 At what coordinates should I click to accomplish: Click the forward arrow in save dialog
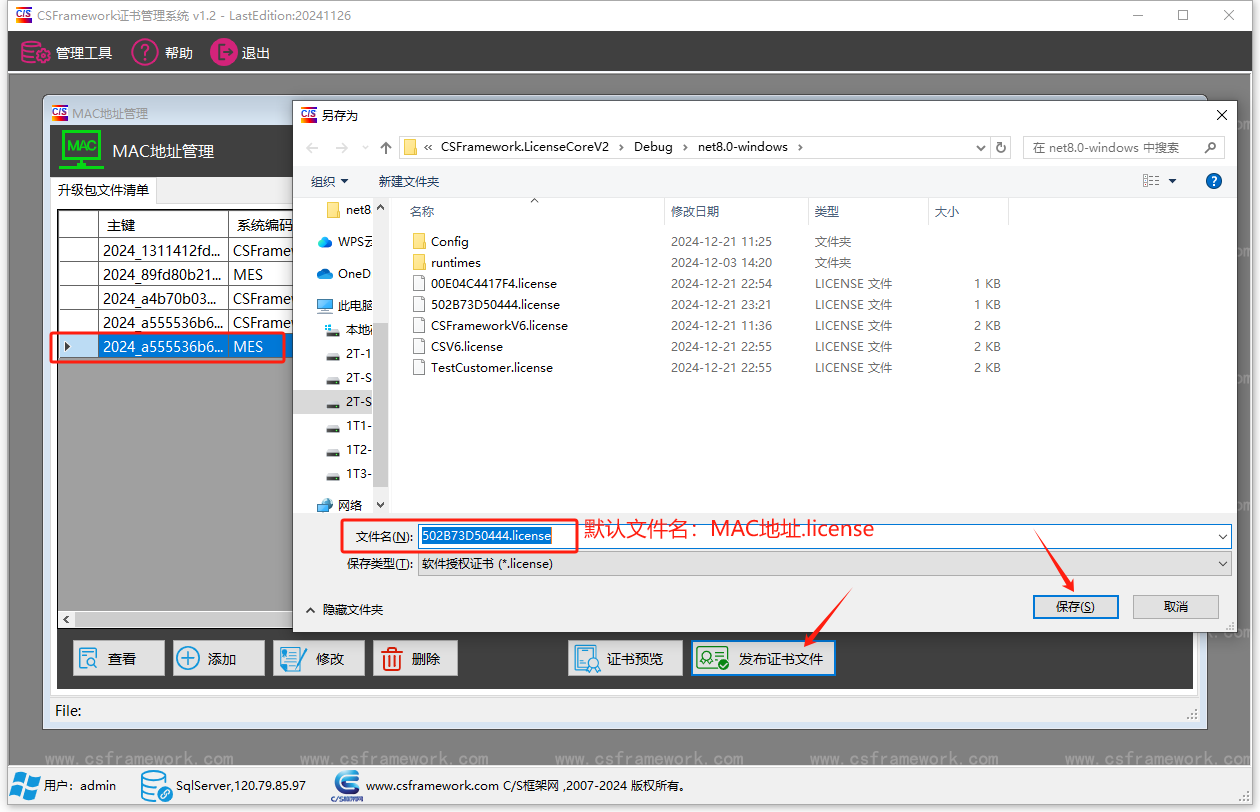point(342,147)
